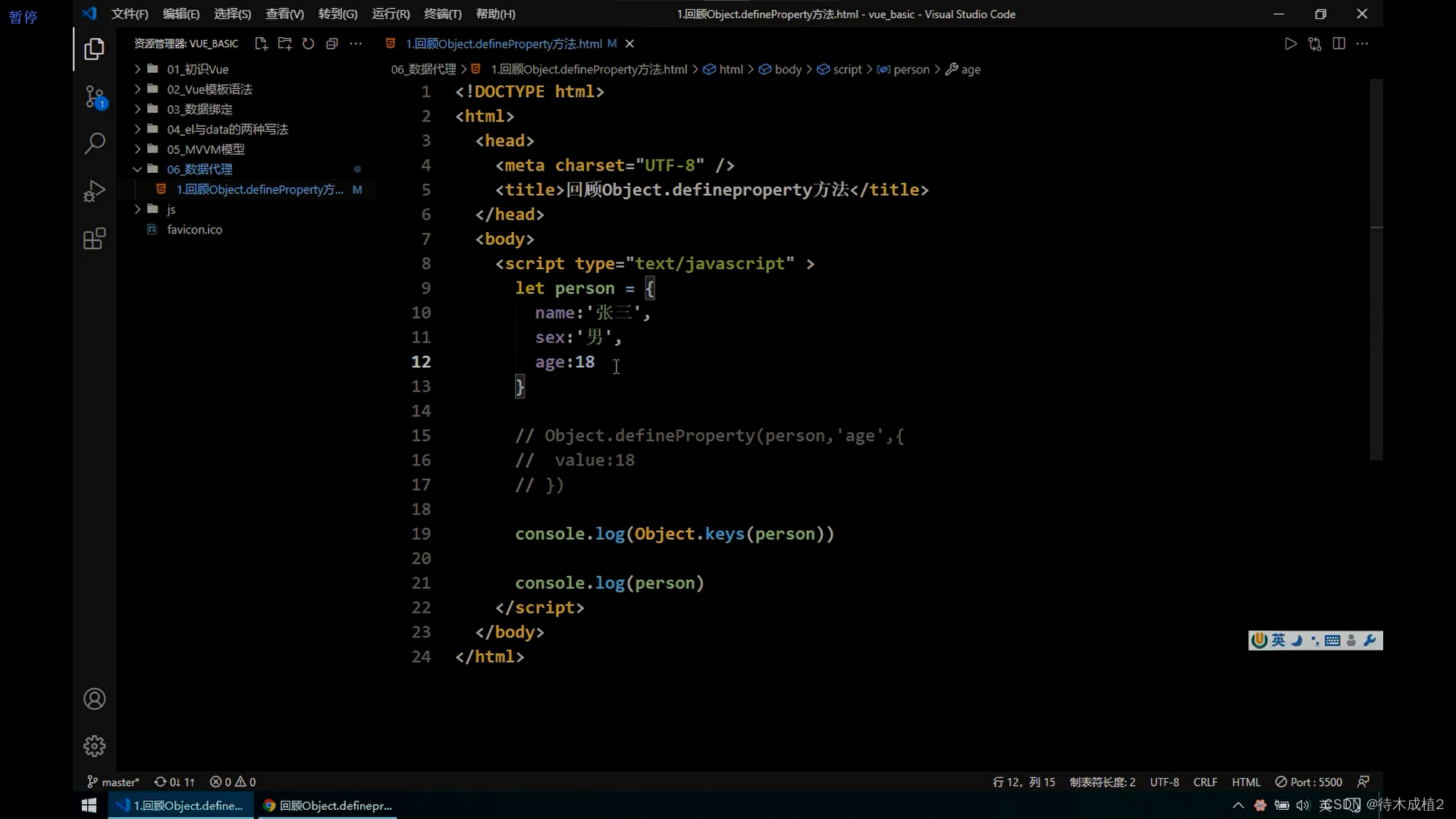Click the 06_数据代理 breadcrumb

tap(423, 69)
